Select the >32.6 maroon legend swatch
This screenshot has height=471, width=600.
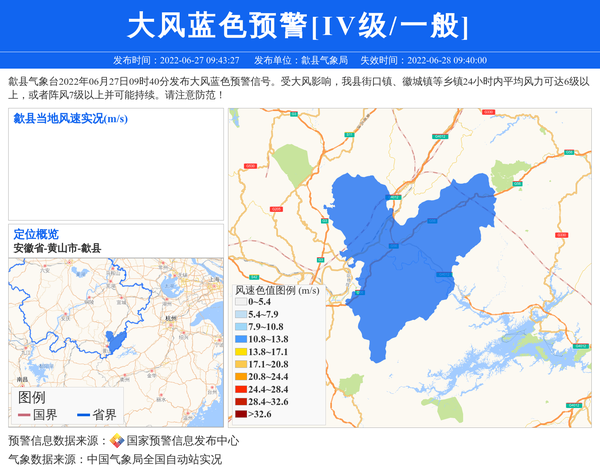pyautogui.click(x=240, y=414)
